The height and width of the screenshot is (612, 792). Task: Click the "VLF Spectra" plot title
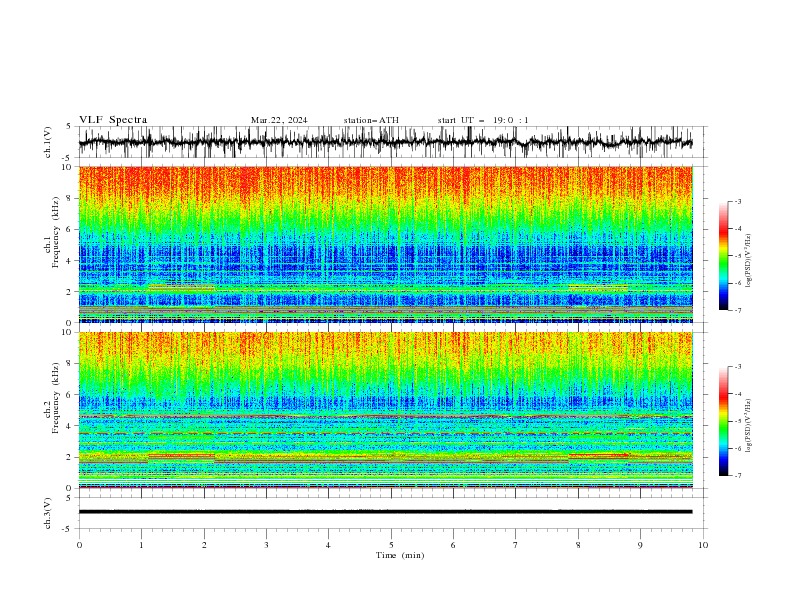pos(113,120)
